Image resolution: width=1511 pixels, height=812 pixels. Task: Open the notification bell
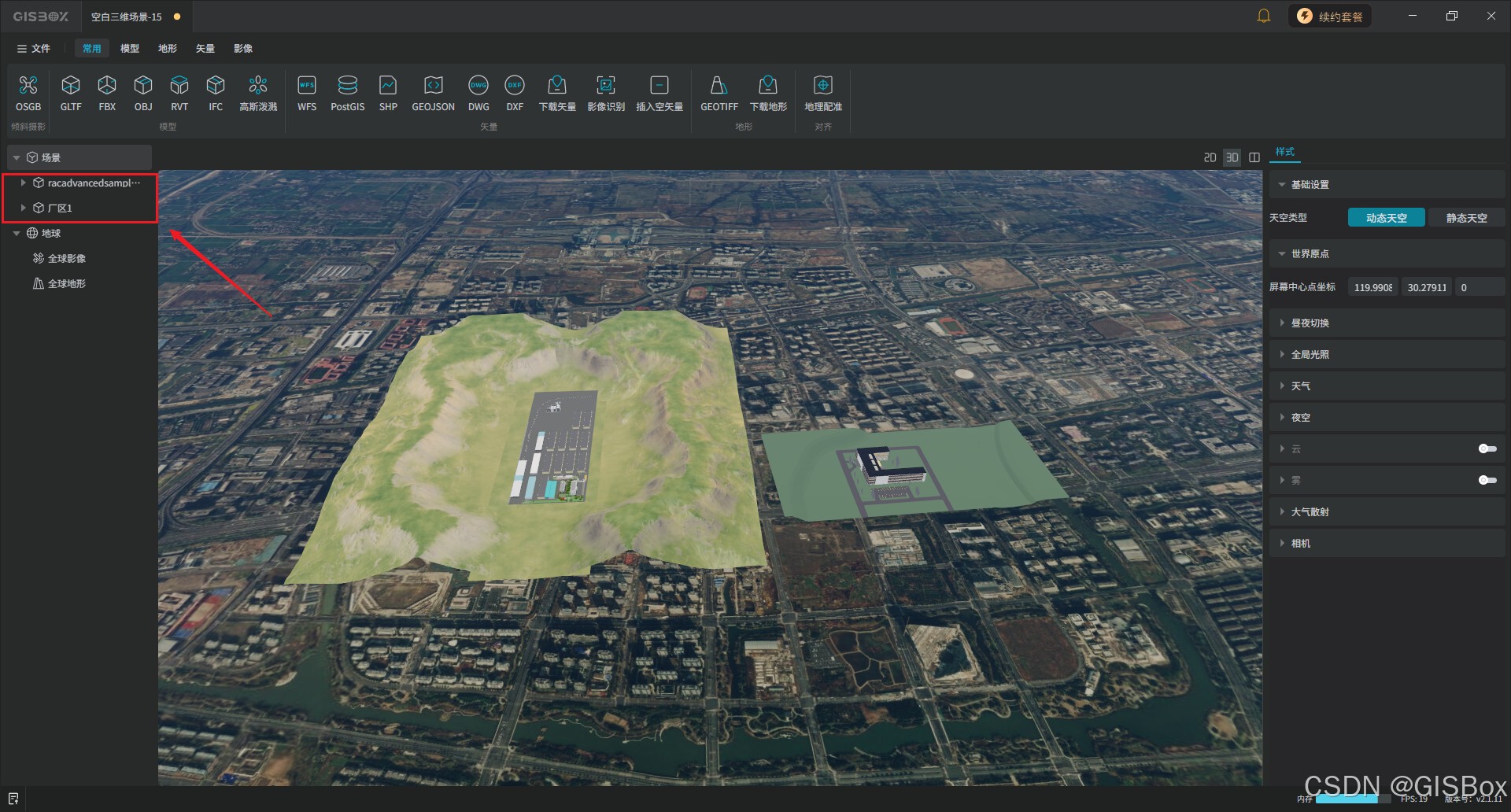pyautogui.click(x=1264, y=16)
